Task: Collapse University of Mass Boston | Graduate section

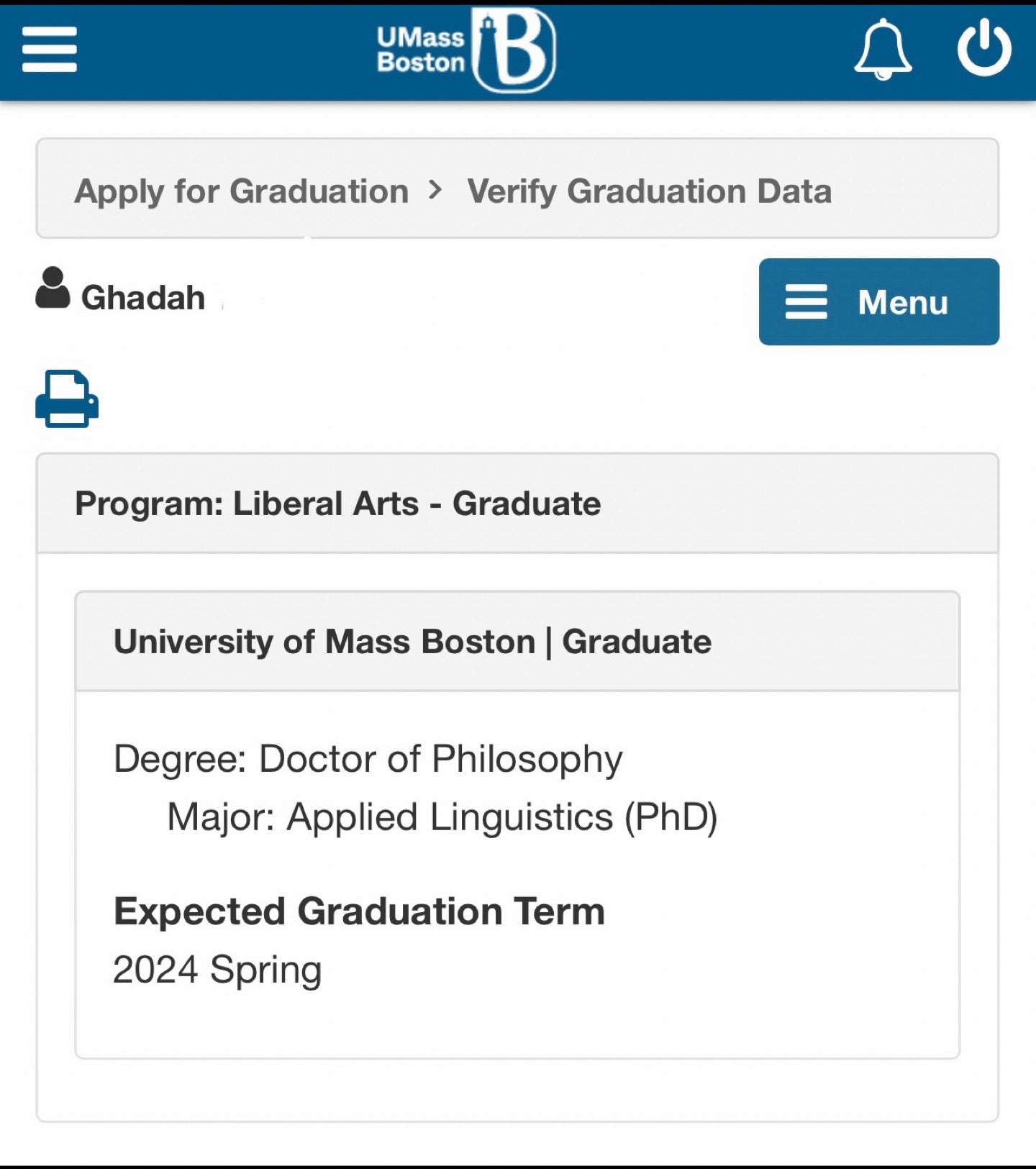Action: pos(412,642)
